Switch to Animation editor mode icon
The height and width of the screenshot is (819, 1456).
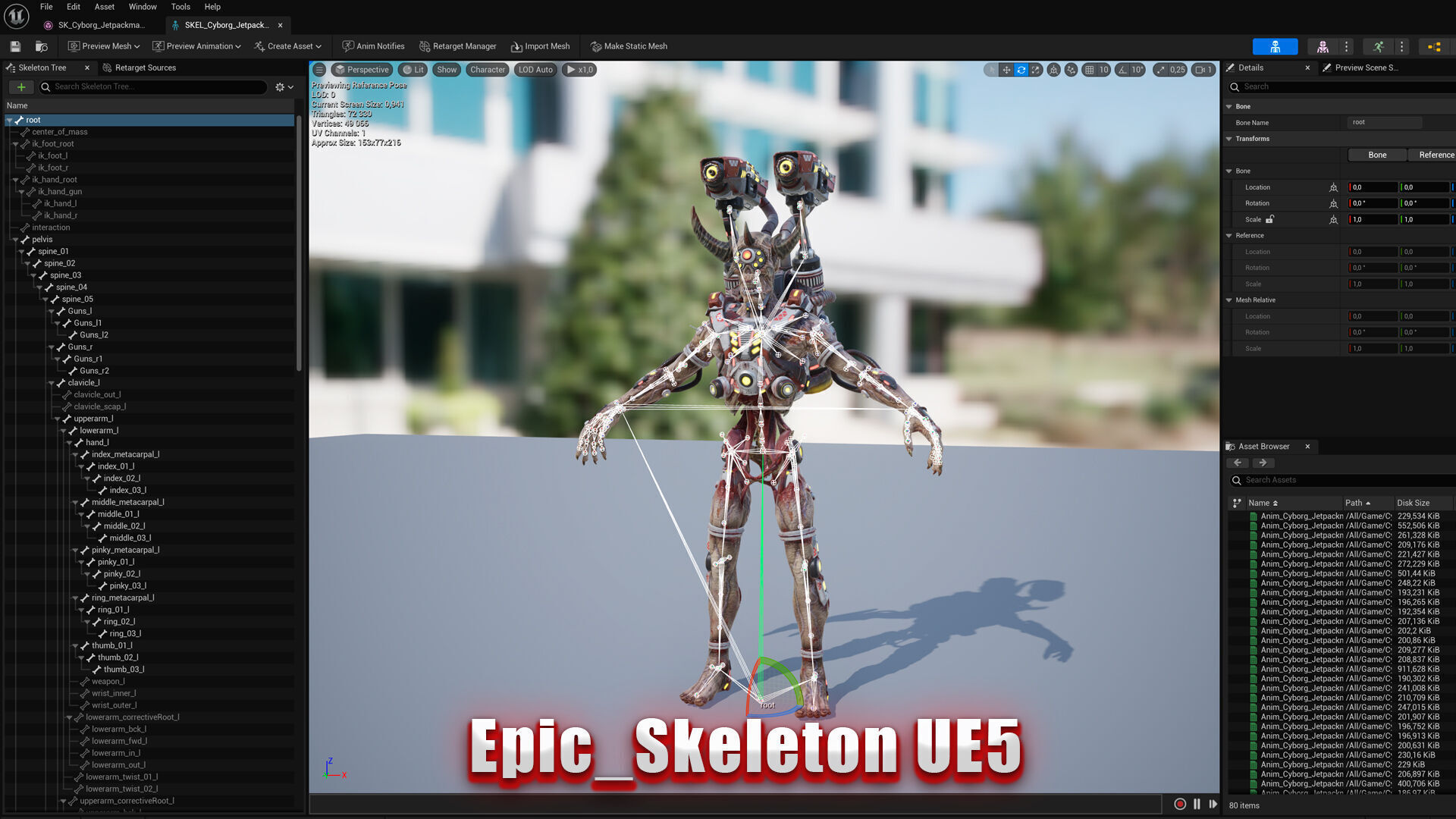tap(1378, 46)
